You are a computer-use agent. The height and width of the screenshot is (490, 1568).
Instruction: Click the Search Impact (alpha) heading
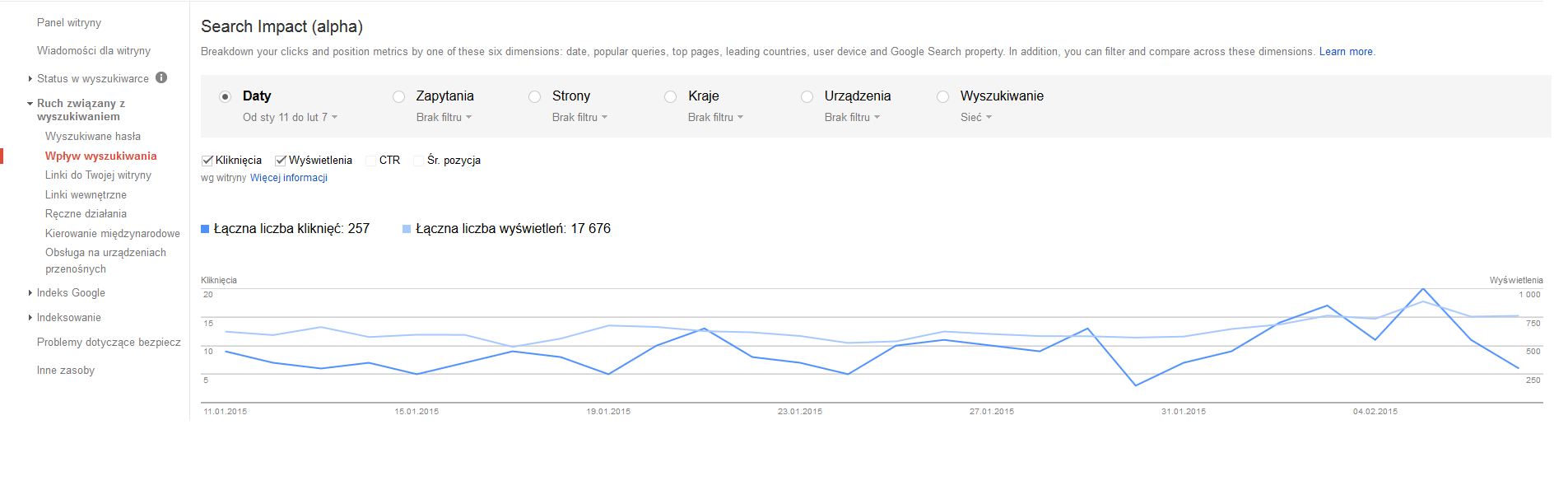coord(281,26)
